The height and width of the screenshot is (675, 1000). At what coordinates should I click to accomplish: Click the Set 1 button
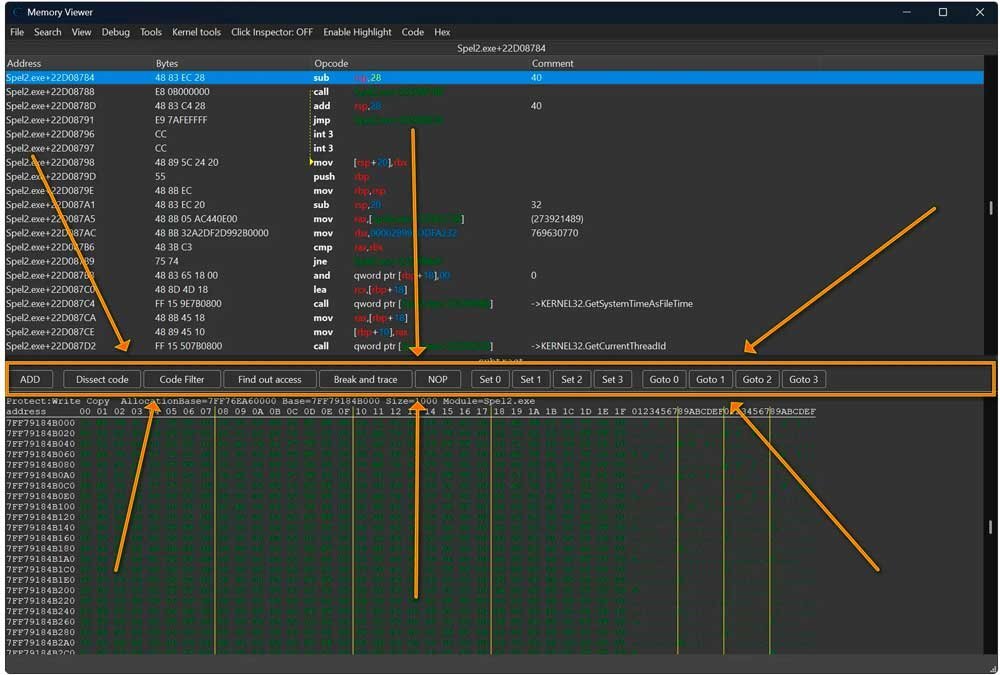(x=531, y=379)
